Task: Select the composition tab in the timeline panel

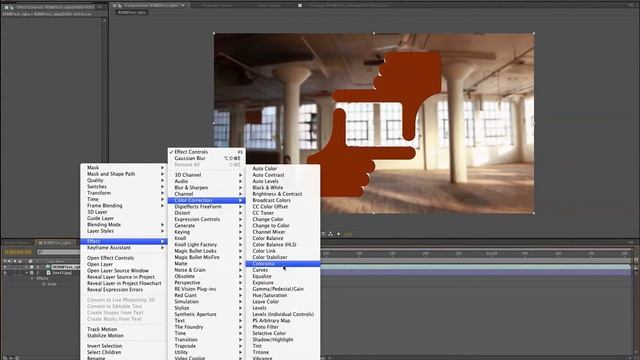Action: pyautogui.click(x=56, y=243)
